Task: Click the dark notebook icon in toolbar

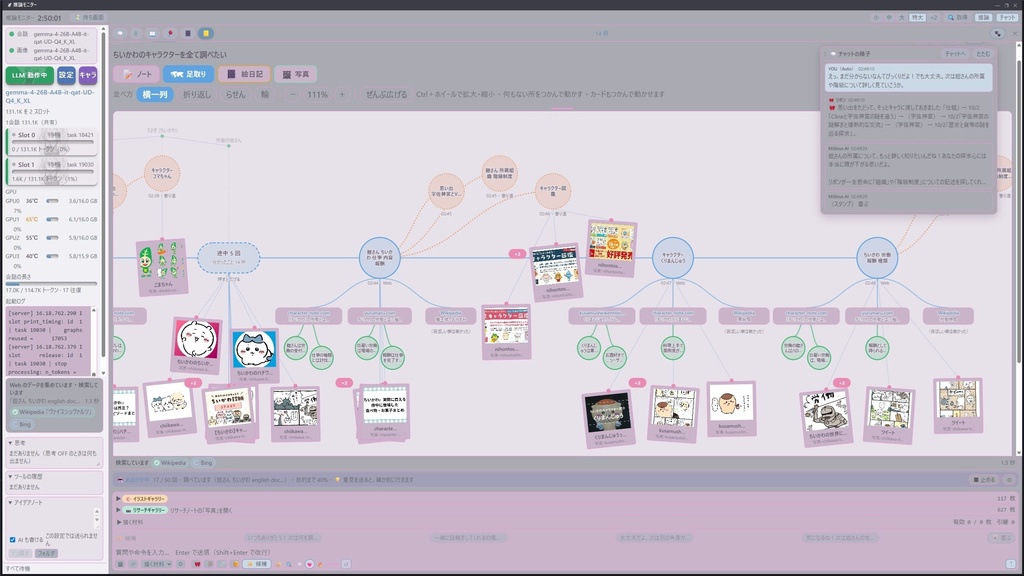Action: click(x=187, y=33)
